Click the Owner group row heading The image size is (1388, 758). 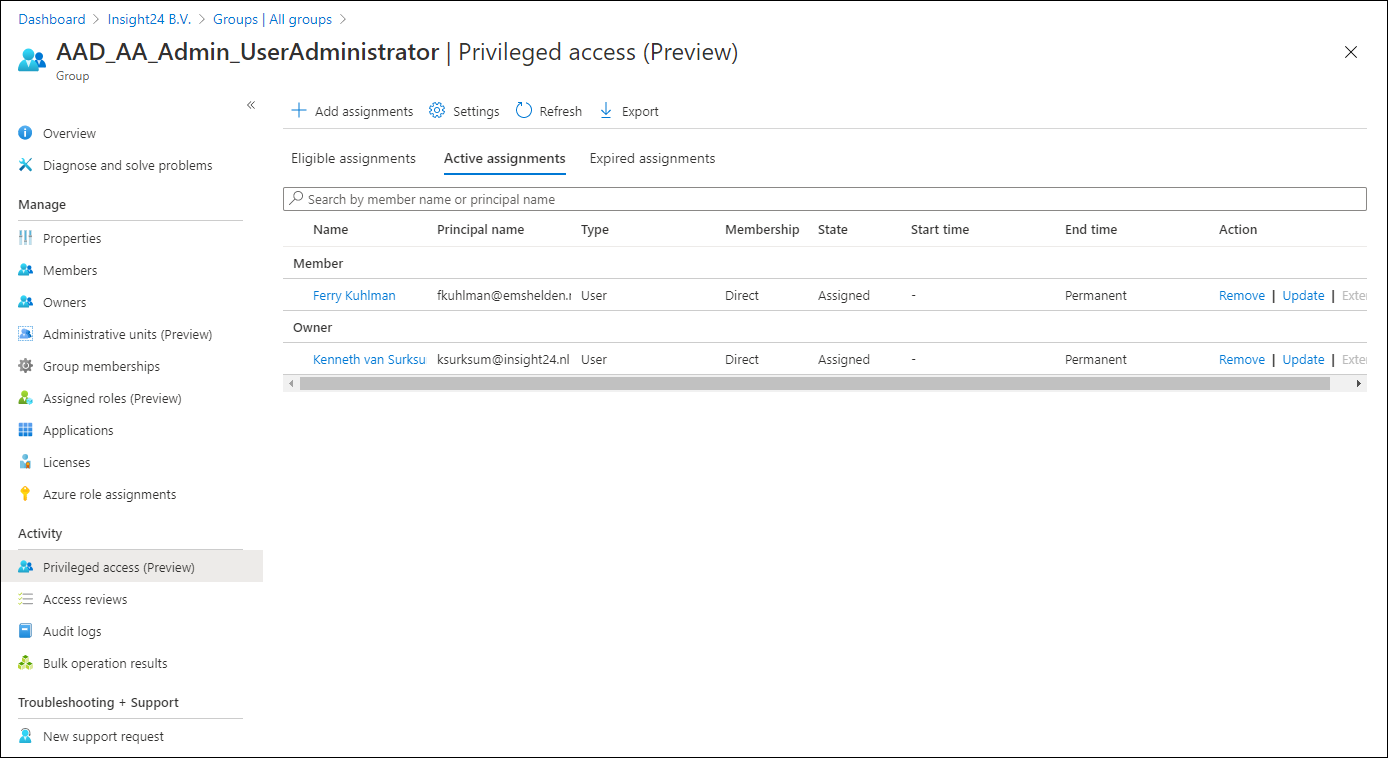pos(313,327)
